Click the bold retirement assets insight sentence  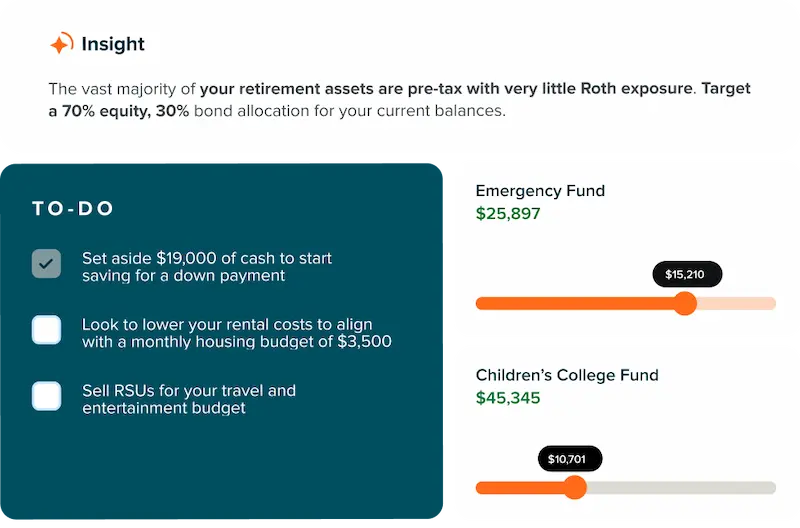(x=445, y=88)
